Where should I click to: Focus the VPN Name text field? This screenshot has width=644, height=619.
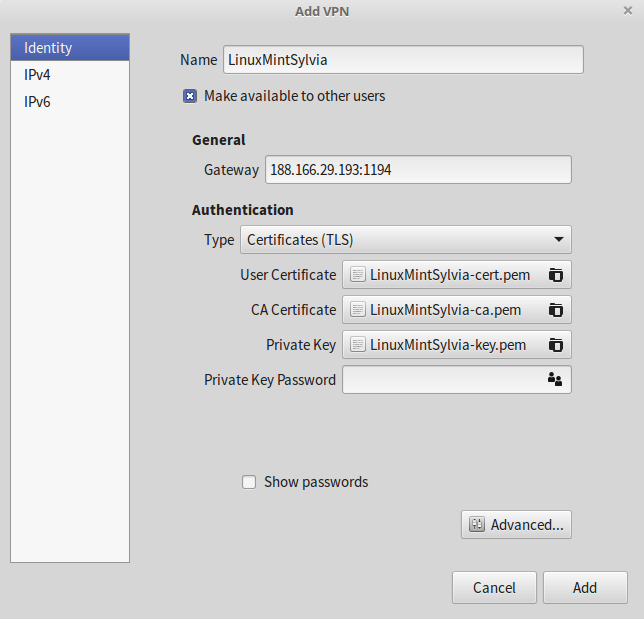402,60
